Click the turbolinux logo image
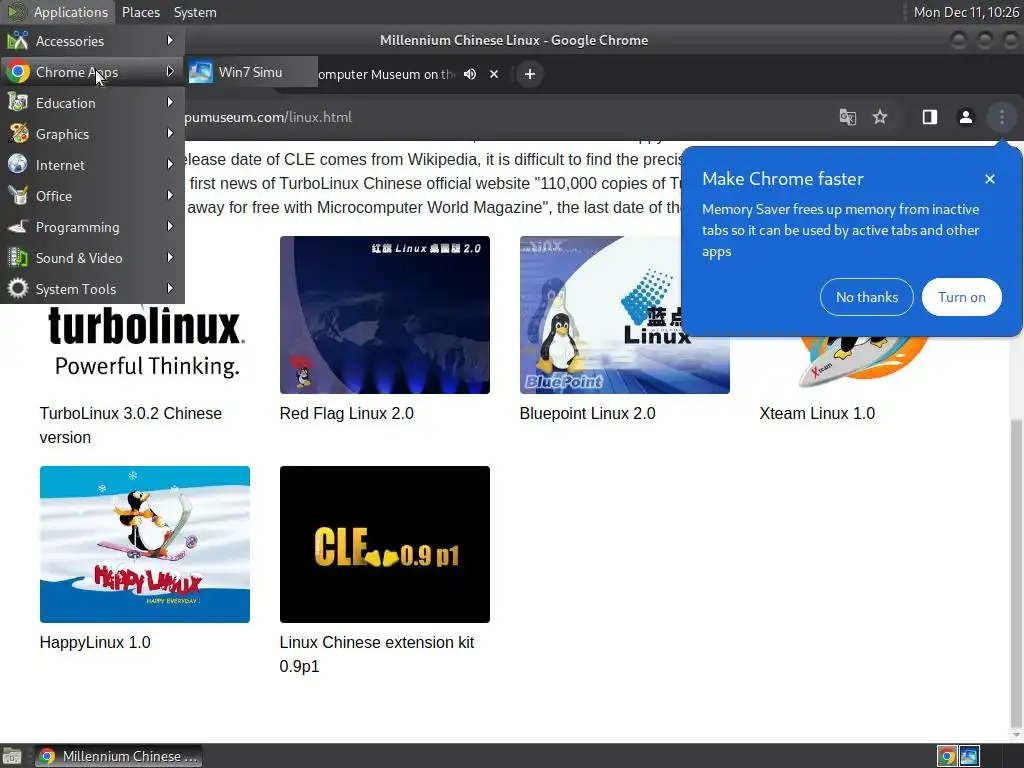 pos(146,343)
